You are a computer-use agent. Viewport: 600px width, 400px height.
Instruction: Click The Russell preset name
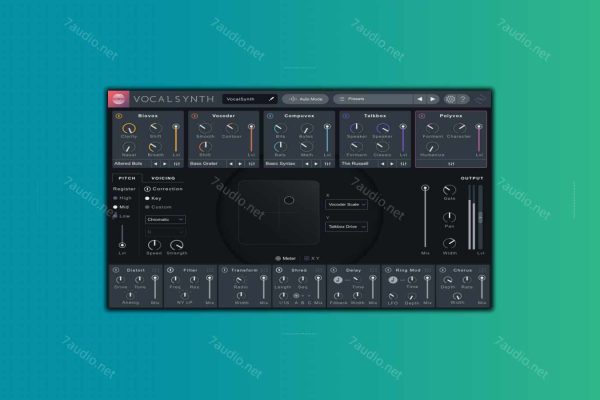[355, 164]
